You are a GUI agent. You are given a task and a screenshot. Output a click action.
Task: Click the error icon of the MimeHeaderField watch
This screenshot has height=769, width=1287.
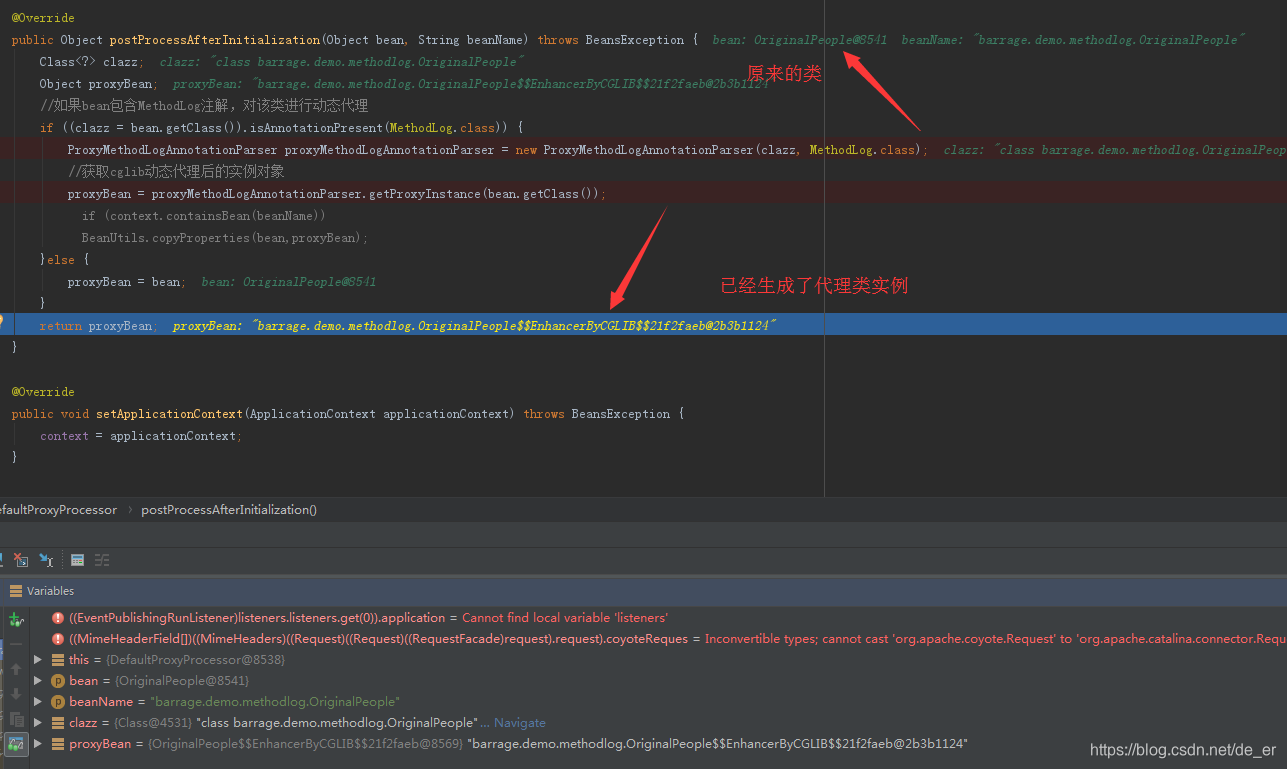[x=58, y=638]
